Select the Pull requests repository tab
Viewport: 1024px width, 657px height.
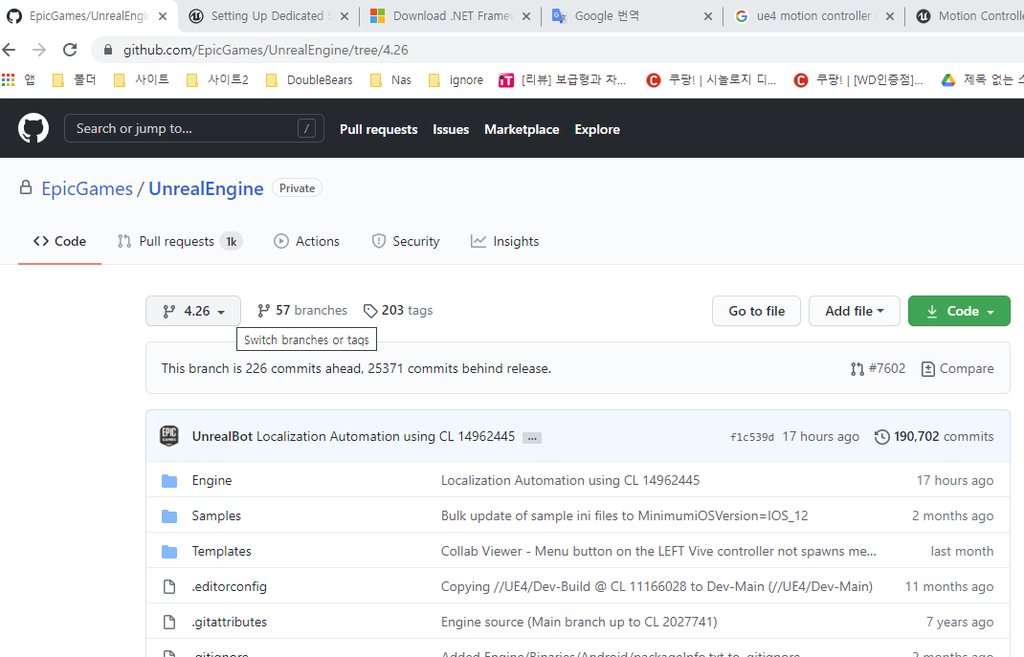tap(180, 241)
